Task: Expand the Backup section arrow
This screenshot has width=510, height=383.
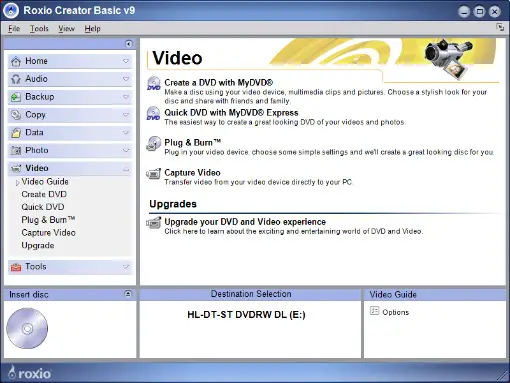Action: pyautogui.click(x=126, y=97)
